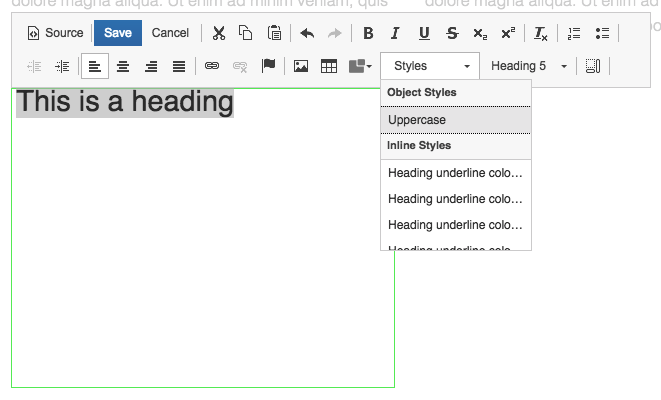The height and width of the screenshot is (400, 661).
Task: Toggle strikethrough formatting
Action: coord(452,33)
